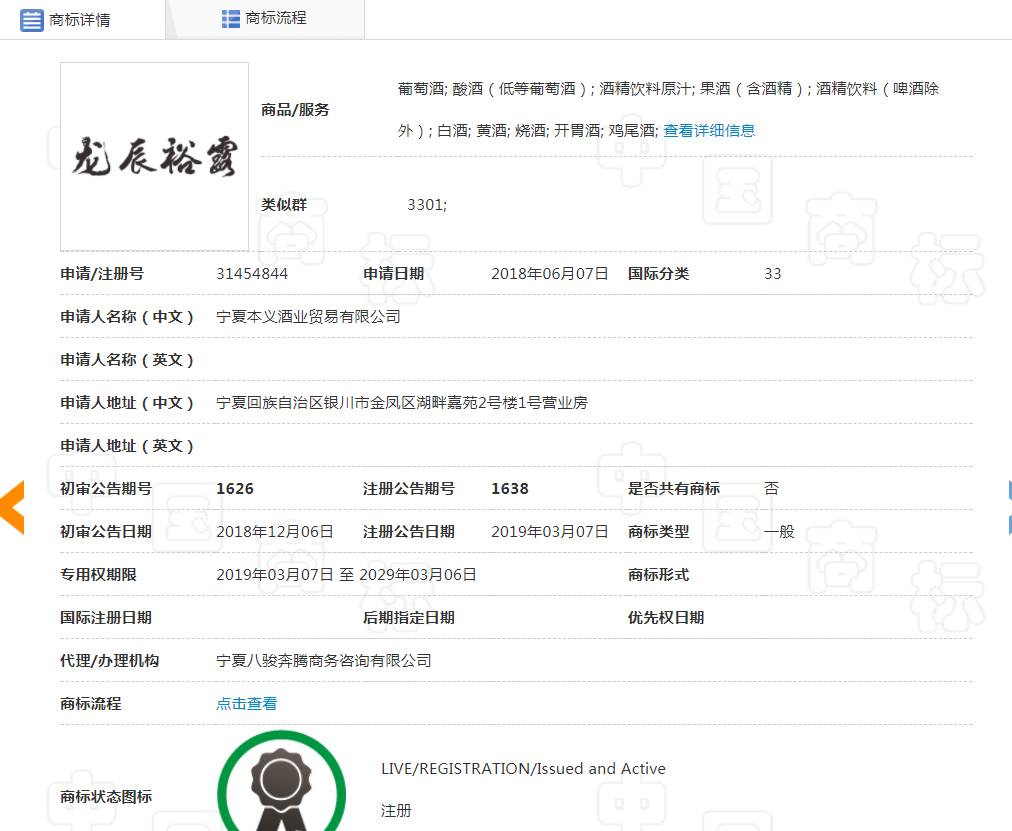
Task: Click preliminary announcement issue number 1626
Action: tap(235, 488)
